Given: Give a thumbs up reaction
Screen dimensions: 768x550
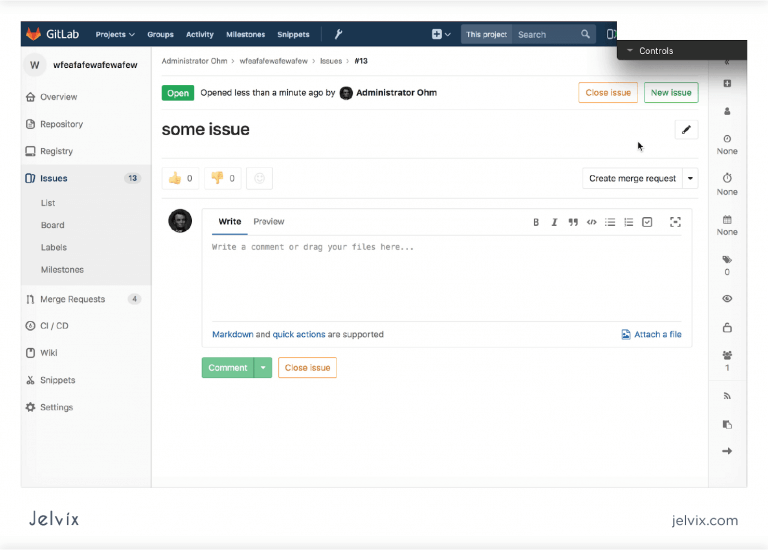Looking at the screenshot, I should click(x=180, y=178).
